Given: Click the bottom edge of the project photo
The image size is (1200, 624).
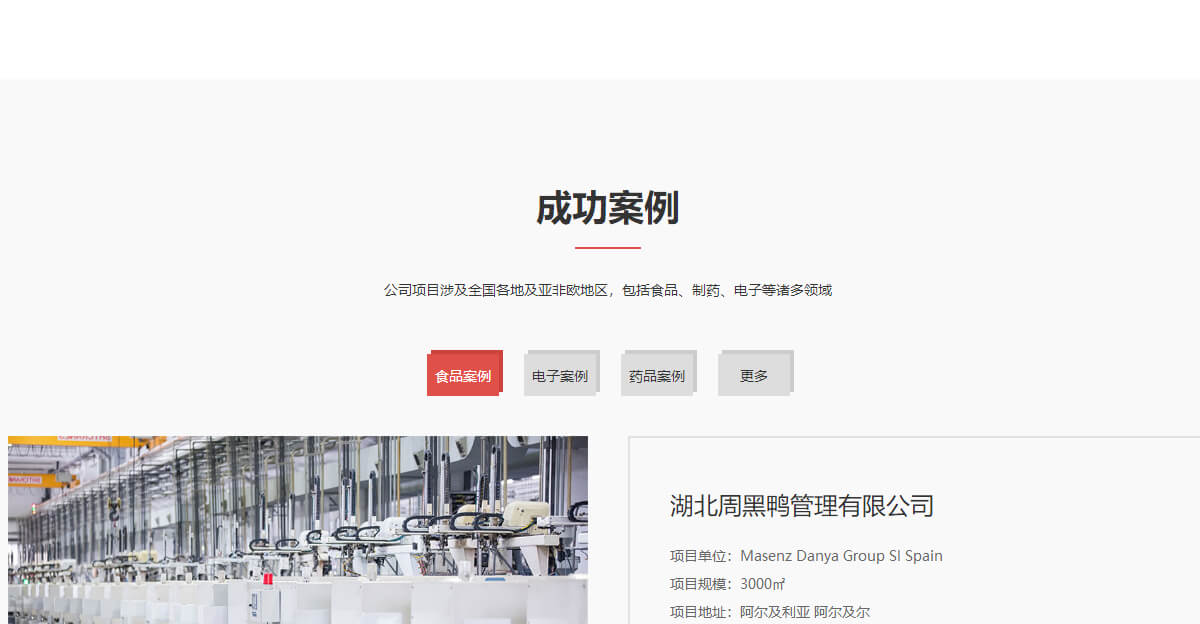Looking at the screenshot, I should (297, 622).
